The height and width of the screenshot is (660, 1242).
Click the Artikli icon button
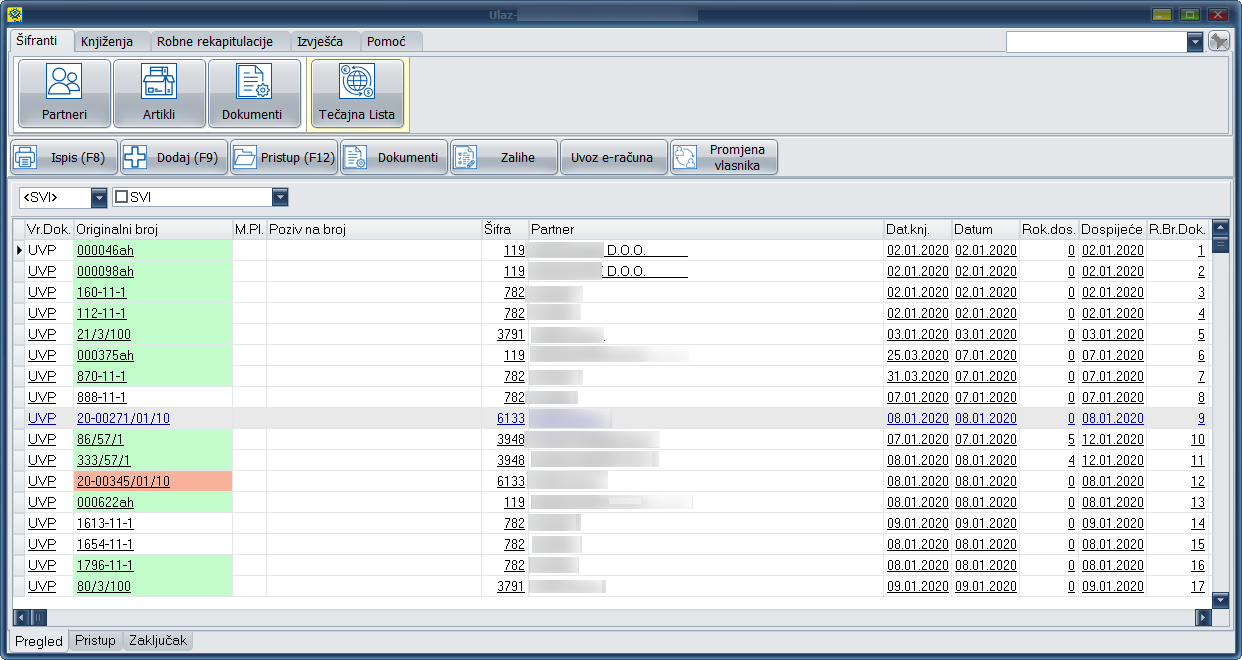coord(159,93)
